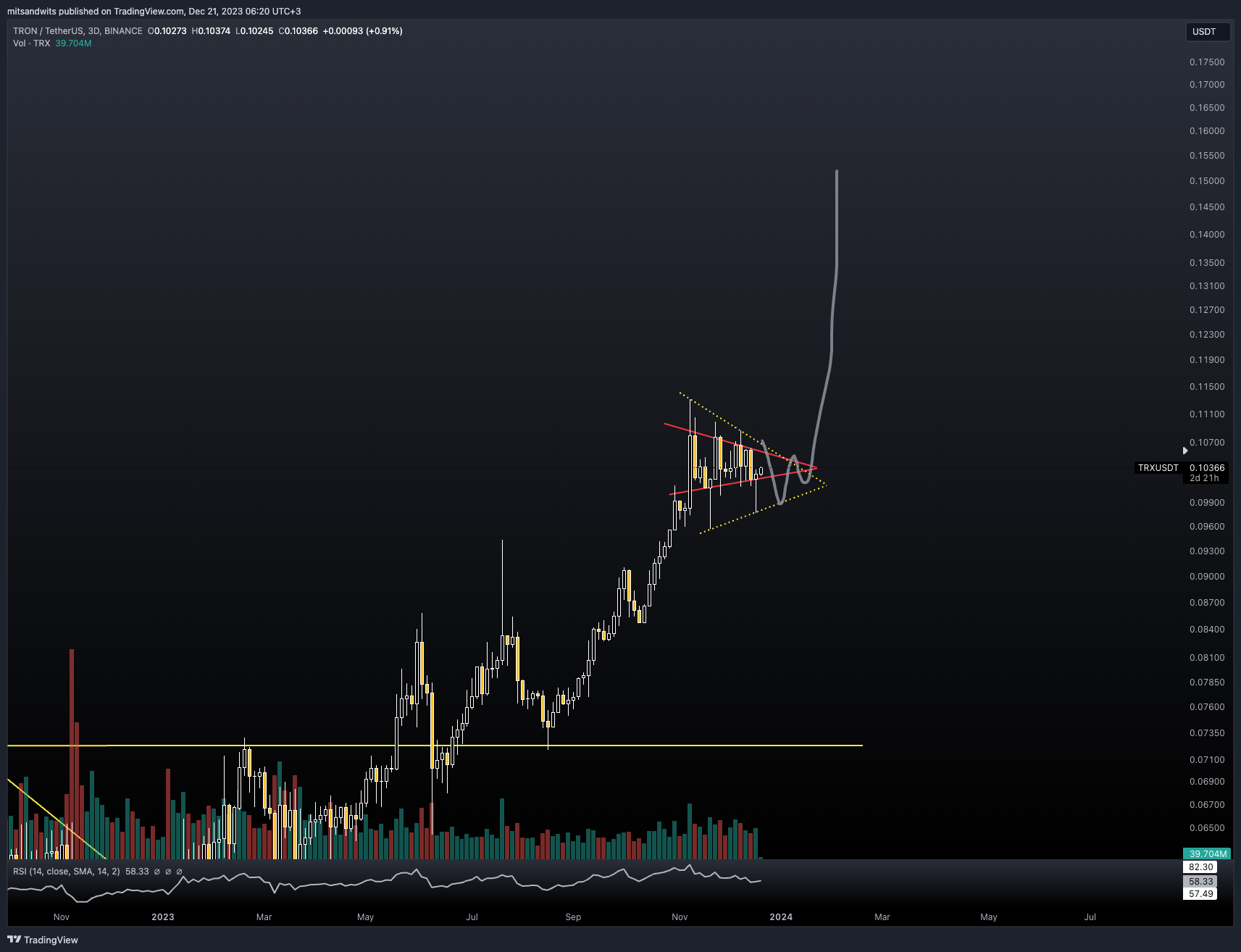
Task: Click the TradingView logo at bottom left
Action: [x=43, y=940]
